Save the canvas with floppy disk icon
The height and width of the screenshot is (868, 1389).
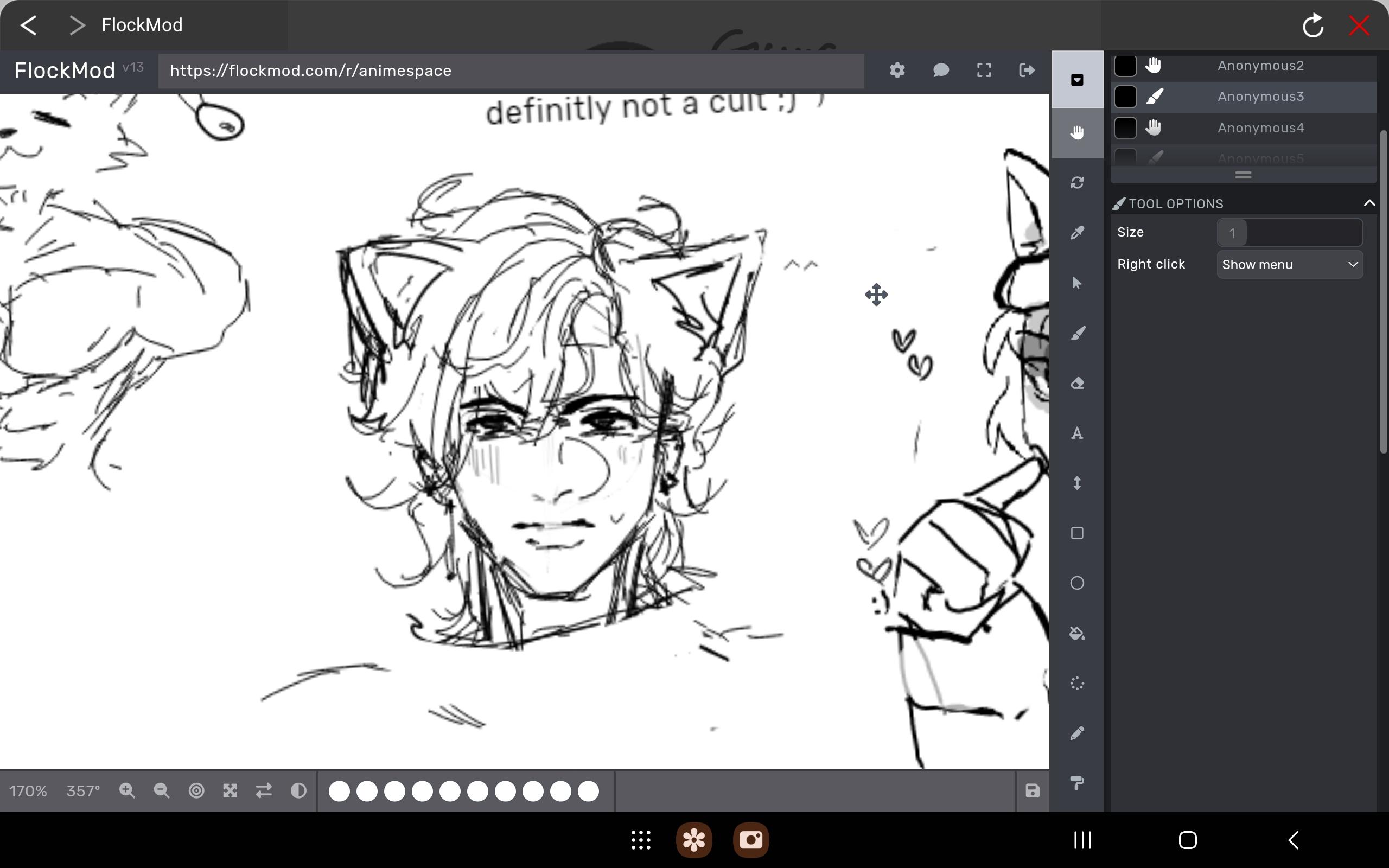coord(1032,790)
